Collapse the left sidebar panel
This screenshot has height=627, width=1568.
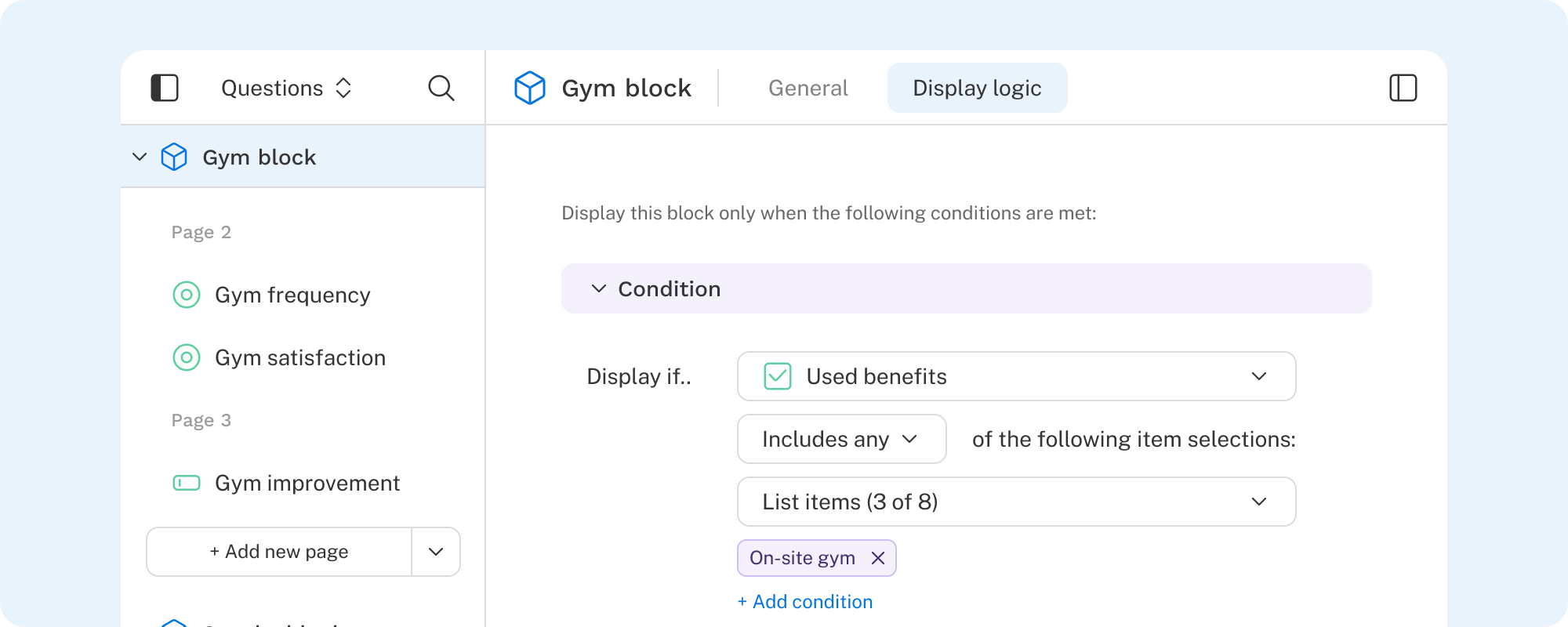point(165,88)
